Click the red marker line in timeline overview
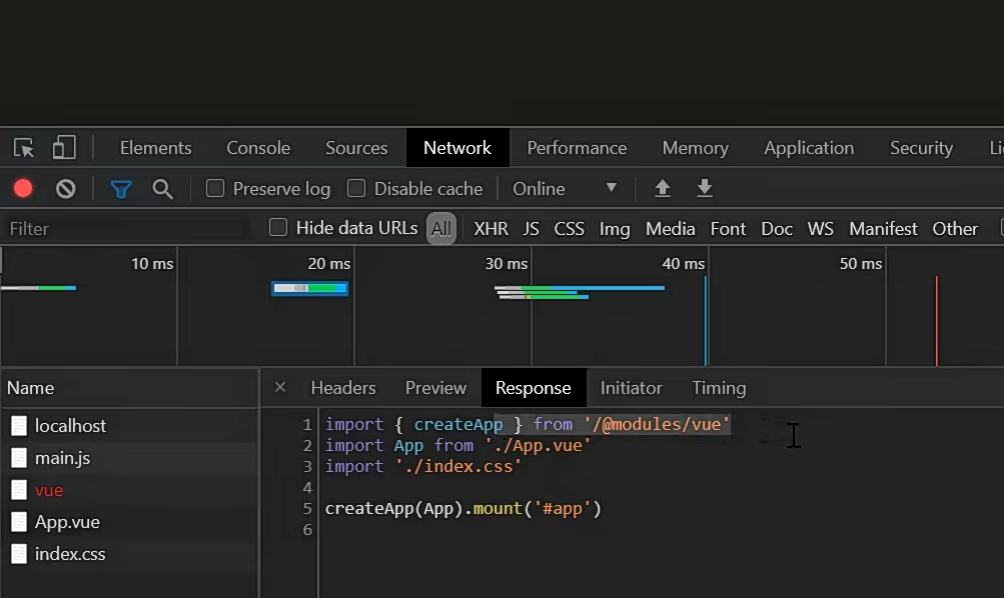Viewport: 1004px width, 598px height. point(936,320)
